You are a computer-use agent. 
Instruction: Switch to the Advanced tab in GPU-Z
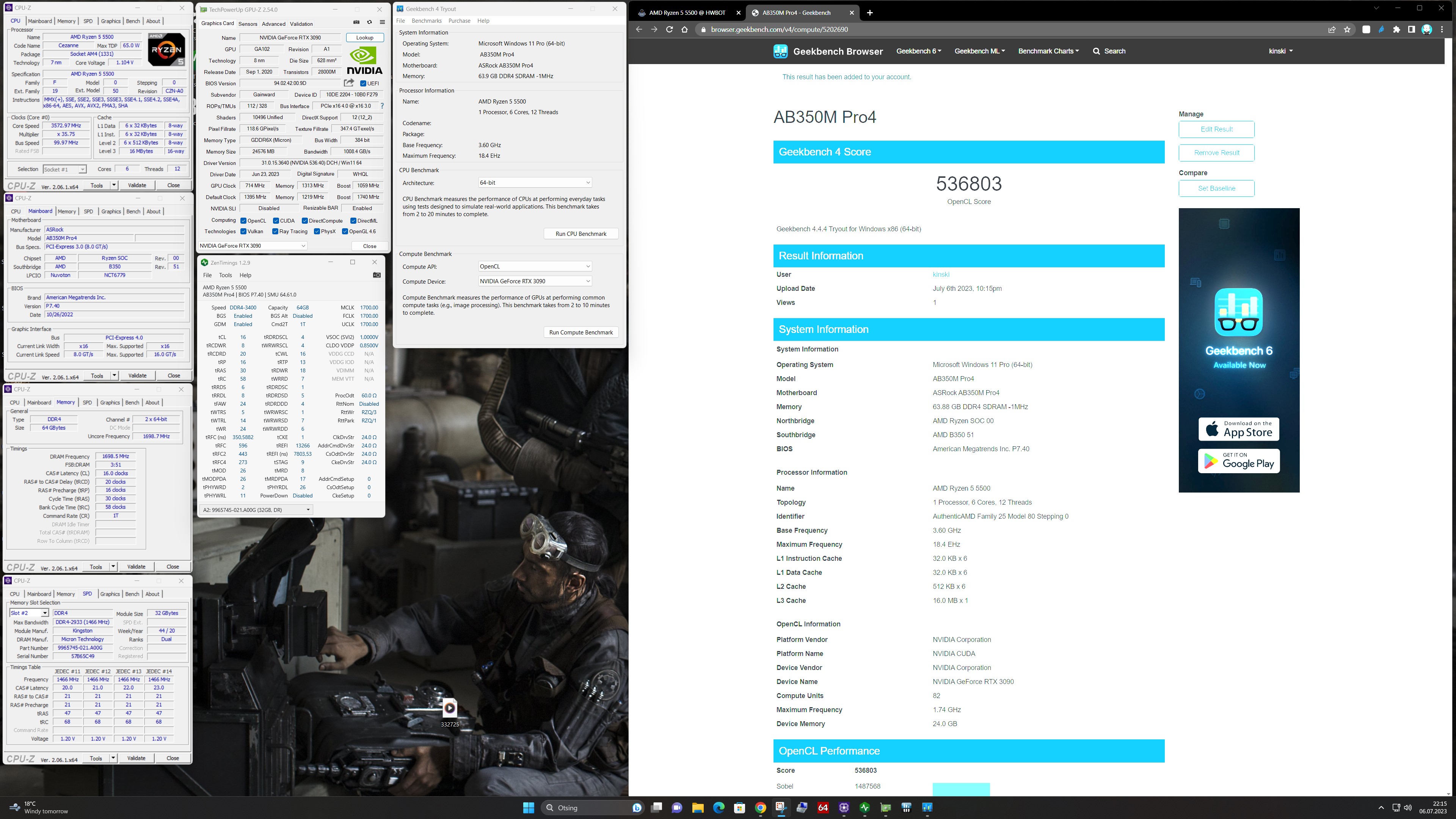click(273, 24)
